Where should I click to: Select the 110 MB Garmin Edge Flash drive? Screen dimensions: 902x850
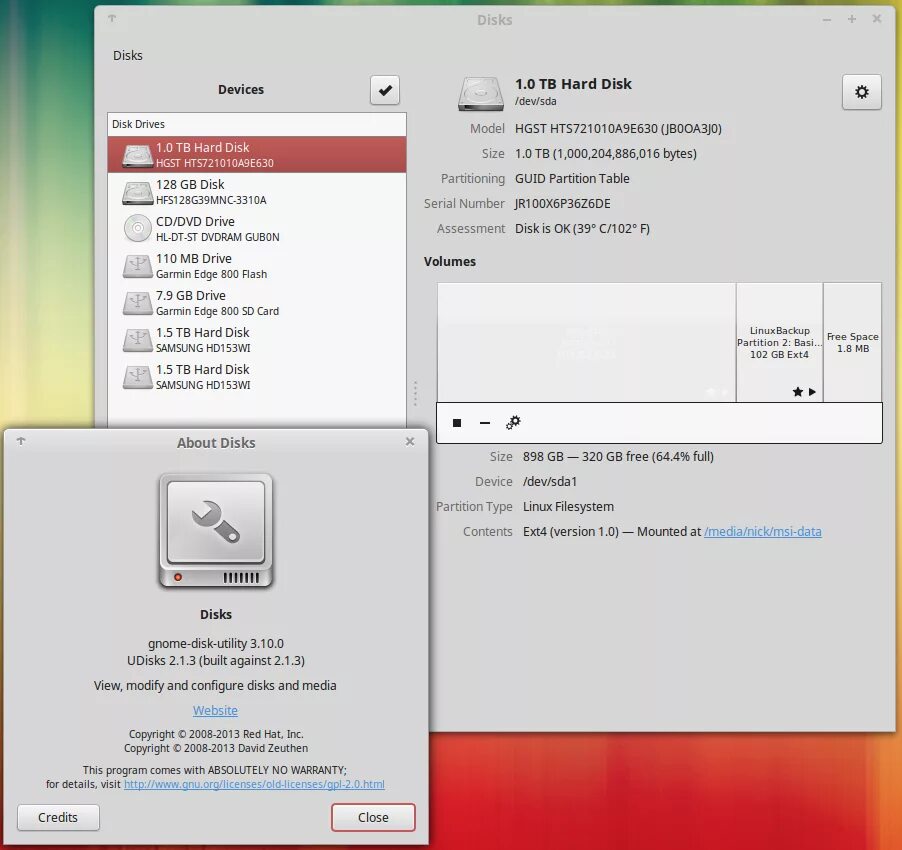(x=257, y=266)
